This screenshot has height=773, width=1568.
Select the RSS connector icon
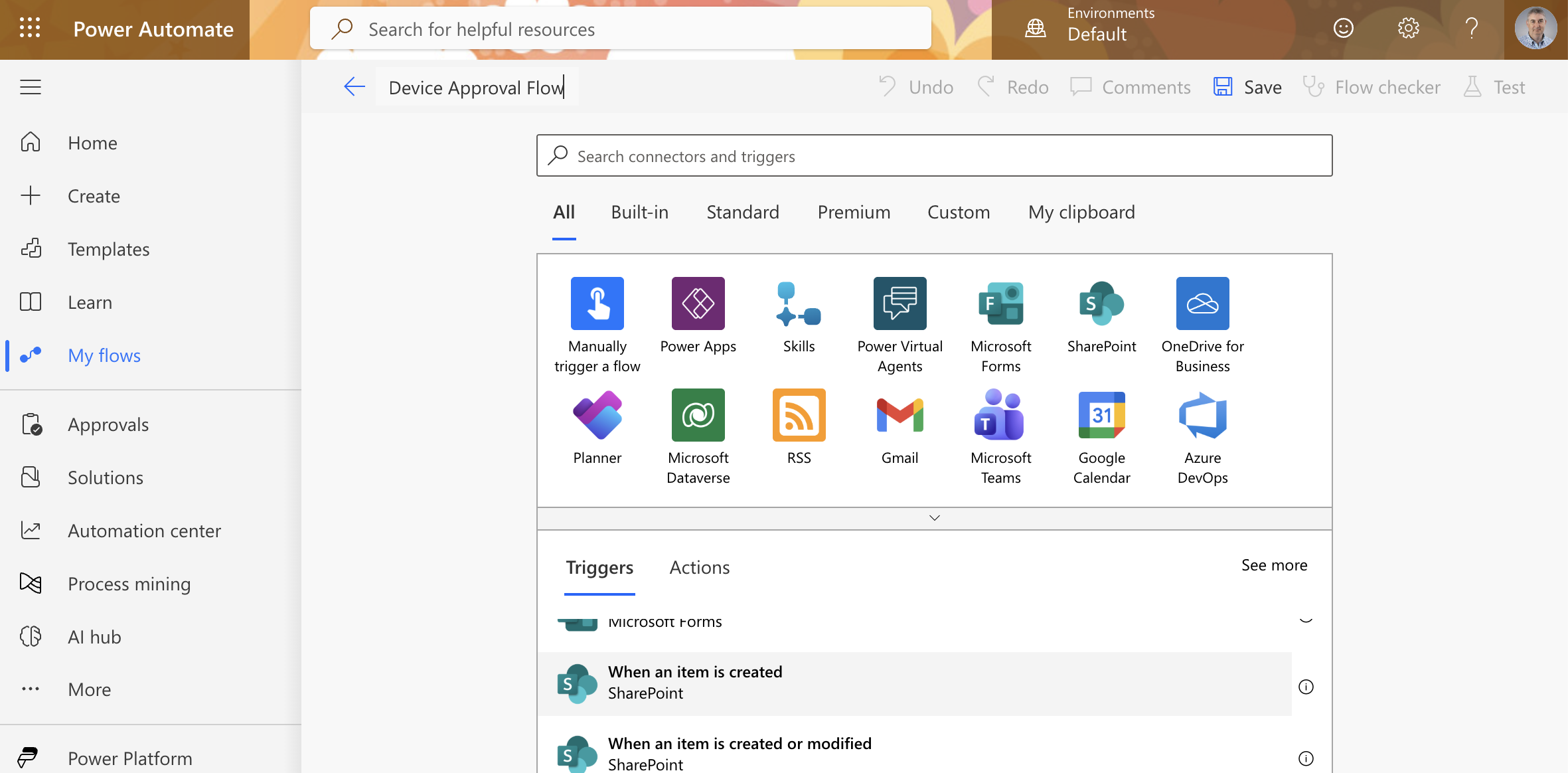[799, 415]
